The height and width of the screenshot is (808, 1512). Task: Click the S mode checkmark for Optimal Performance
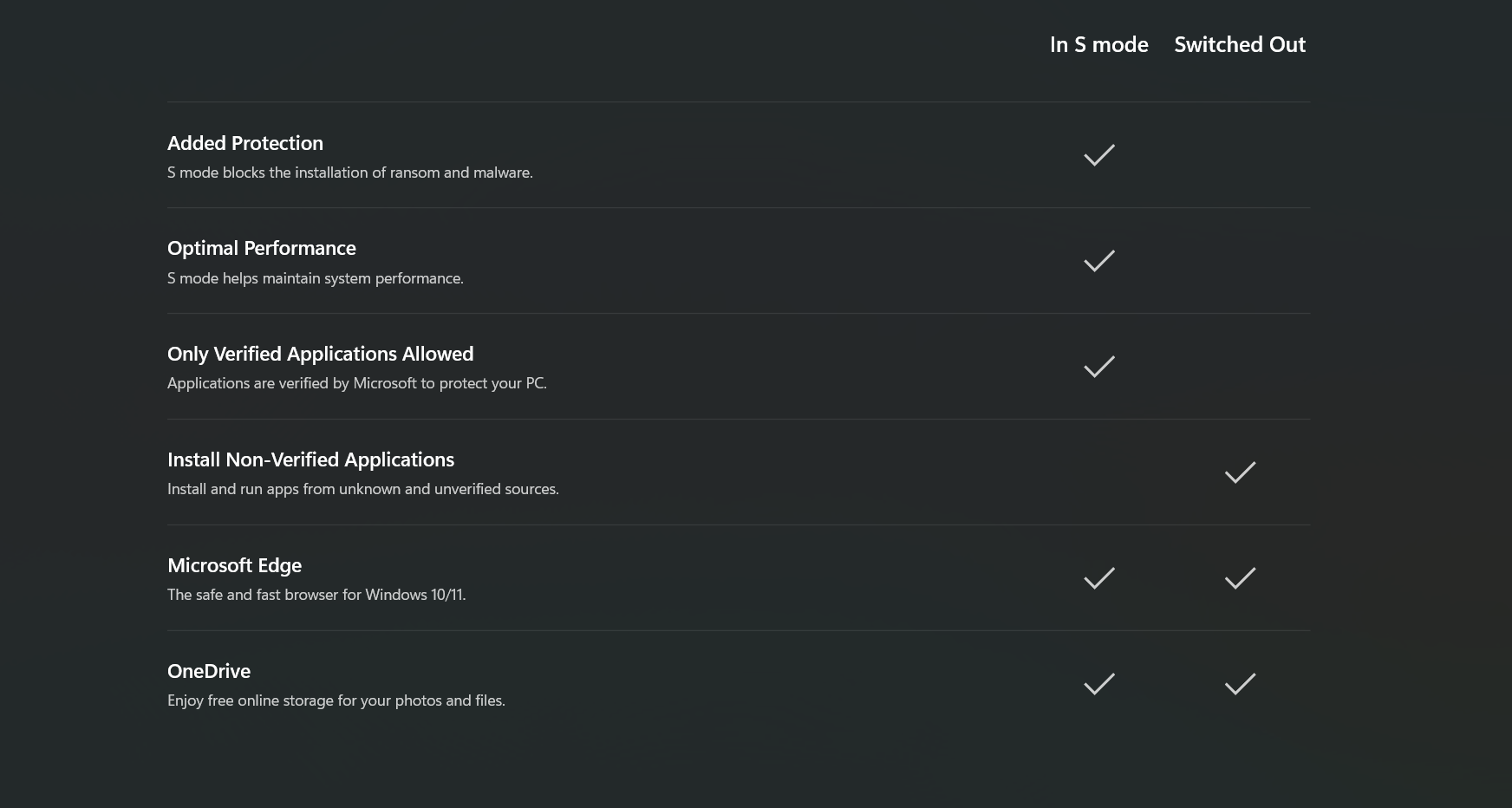(x=1098, y=261)
